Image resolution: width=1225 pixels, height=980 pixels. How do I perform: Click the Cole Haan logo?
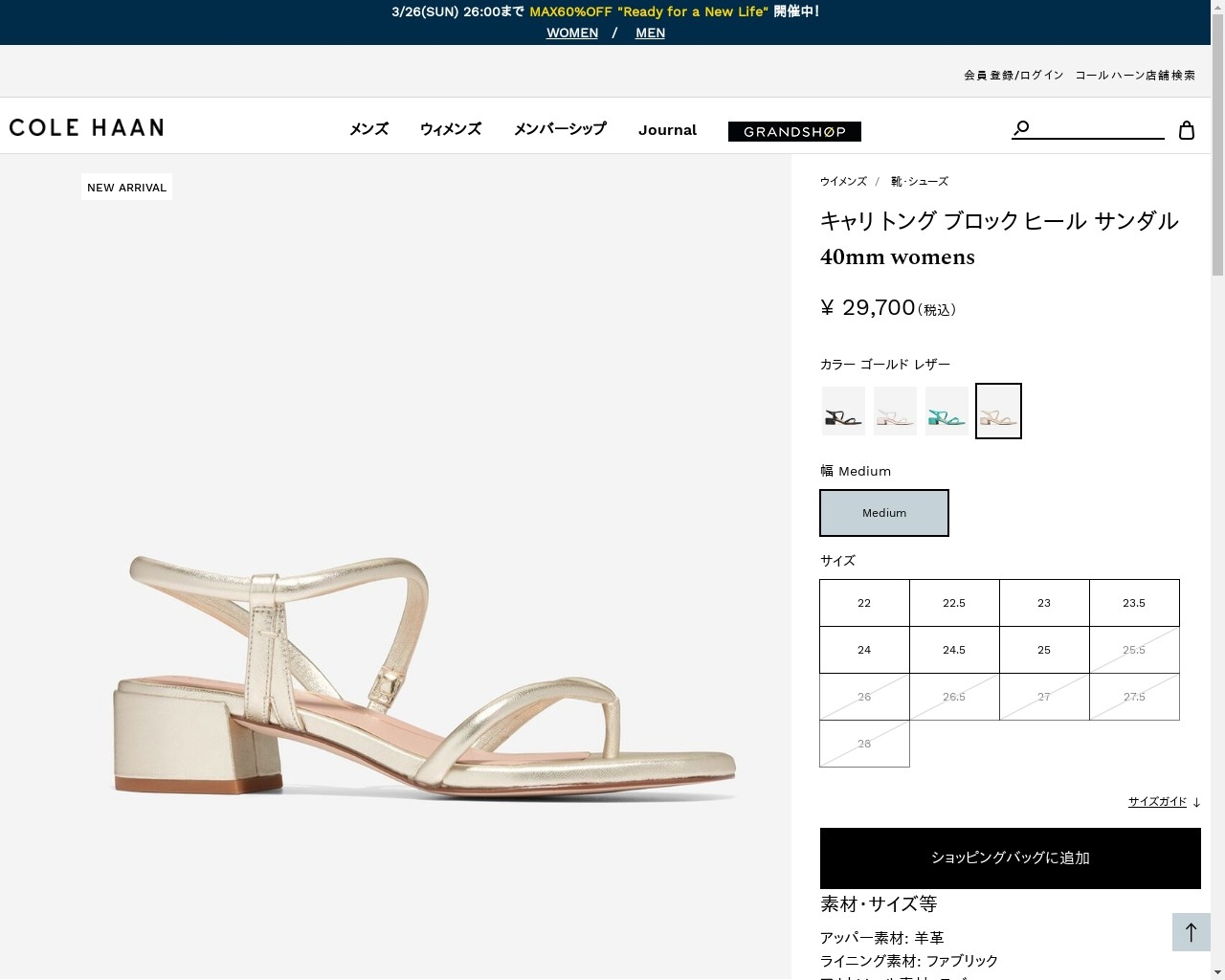click(86, 127)
